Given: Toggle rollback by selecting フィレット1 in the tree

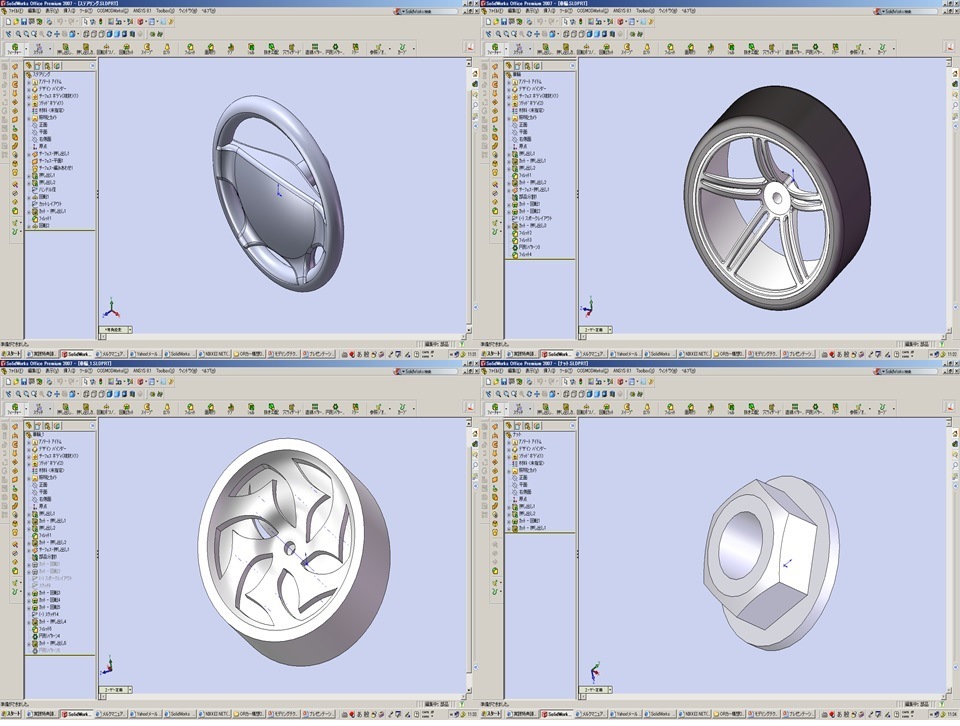Looking at the screenshot, I should 48,218.
